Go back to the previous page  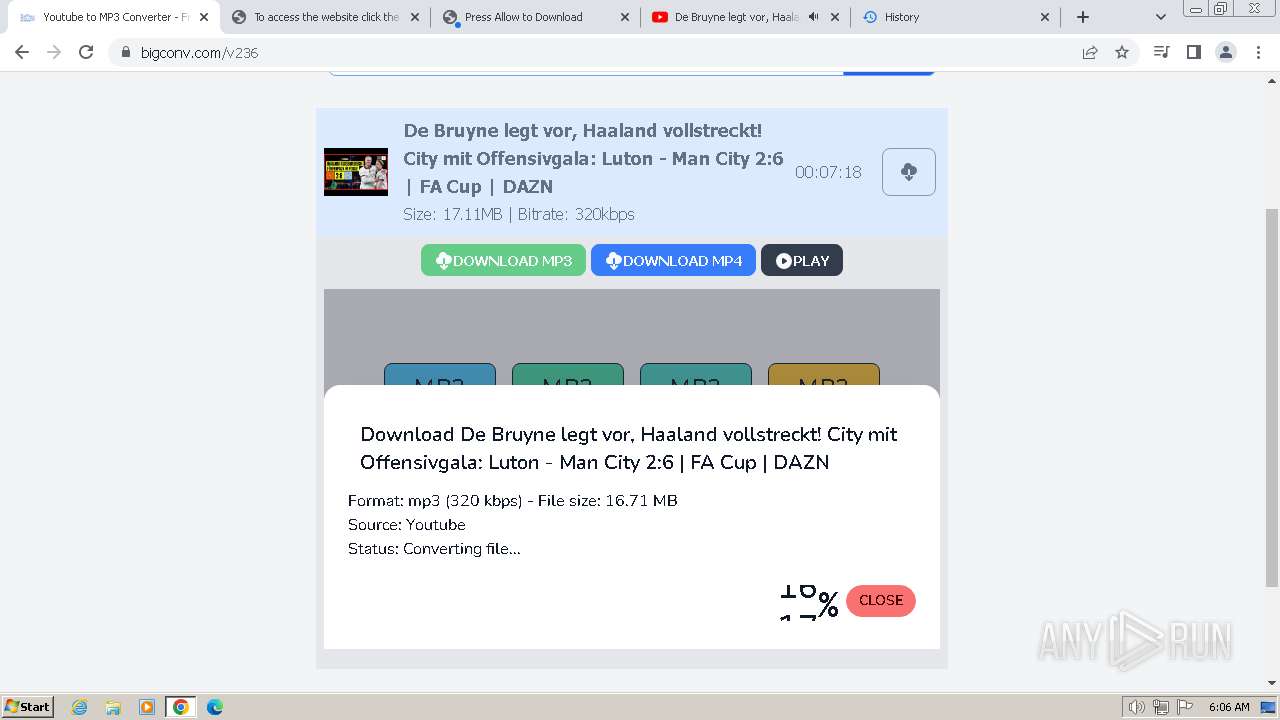pos(22,52)
